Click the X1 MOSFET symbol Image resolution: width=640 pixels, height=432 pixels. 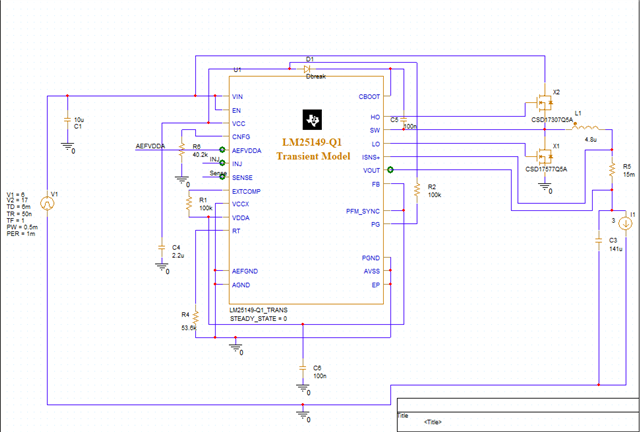[543, 156]
